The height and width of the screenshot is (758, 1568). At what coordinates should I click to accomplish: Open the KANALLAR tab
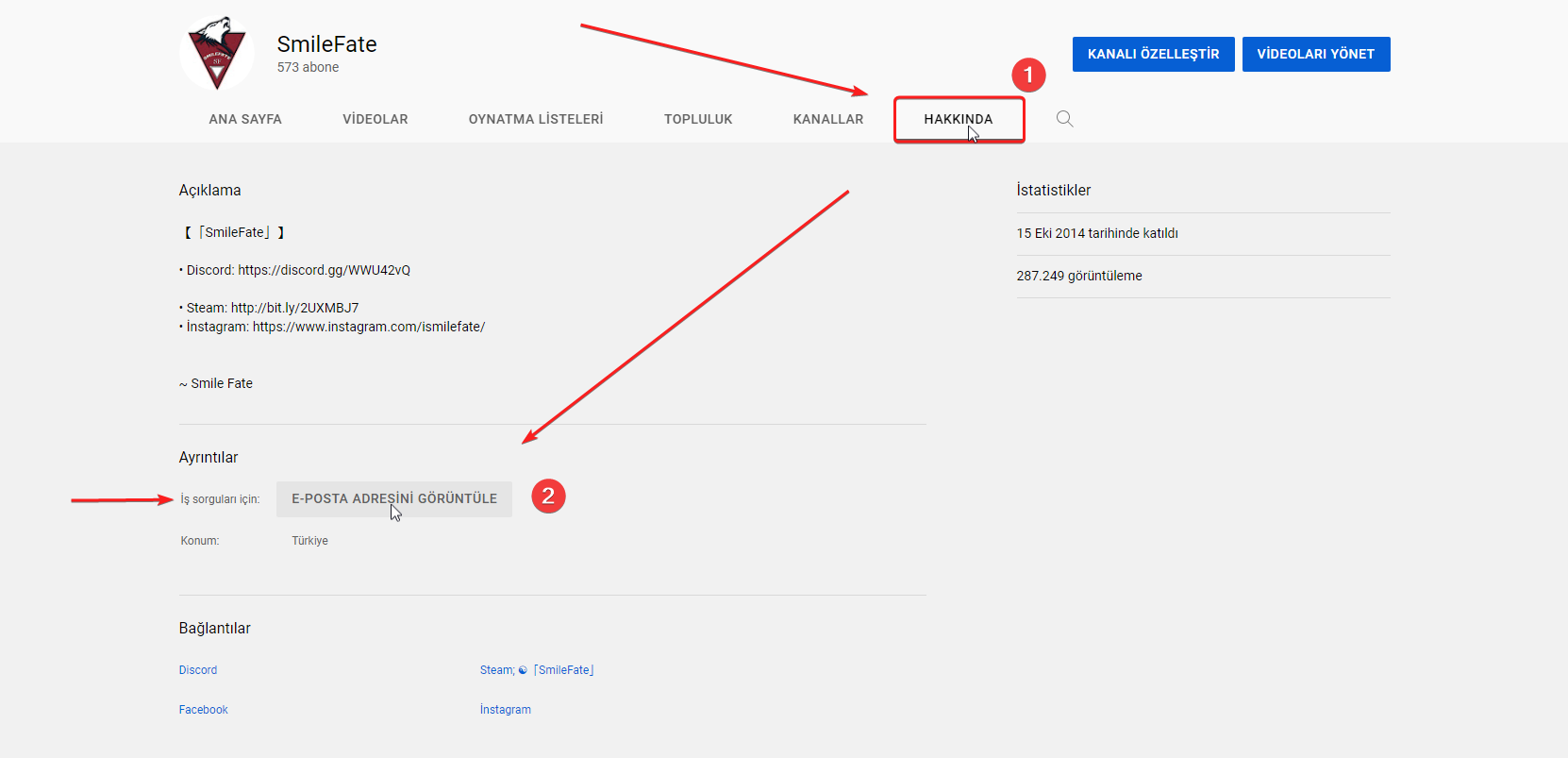click(x=827, y=119)
